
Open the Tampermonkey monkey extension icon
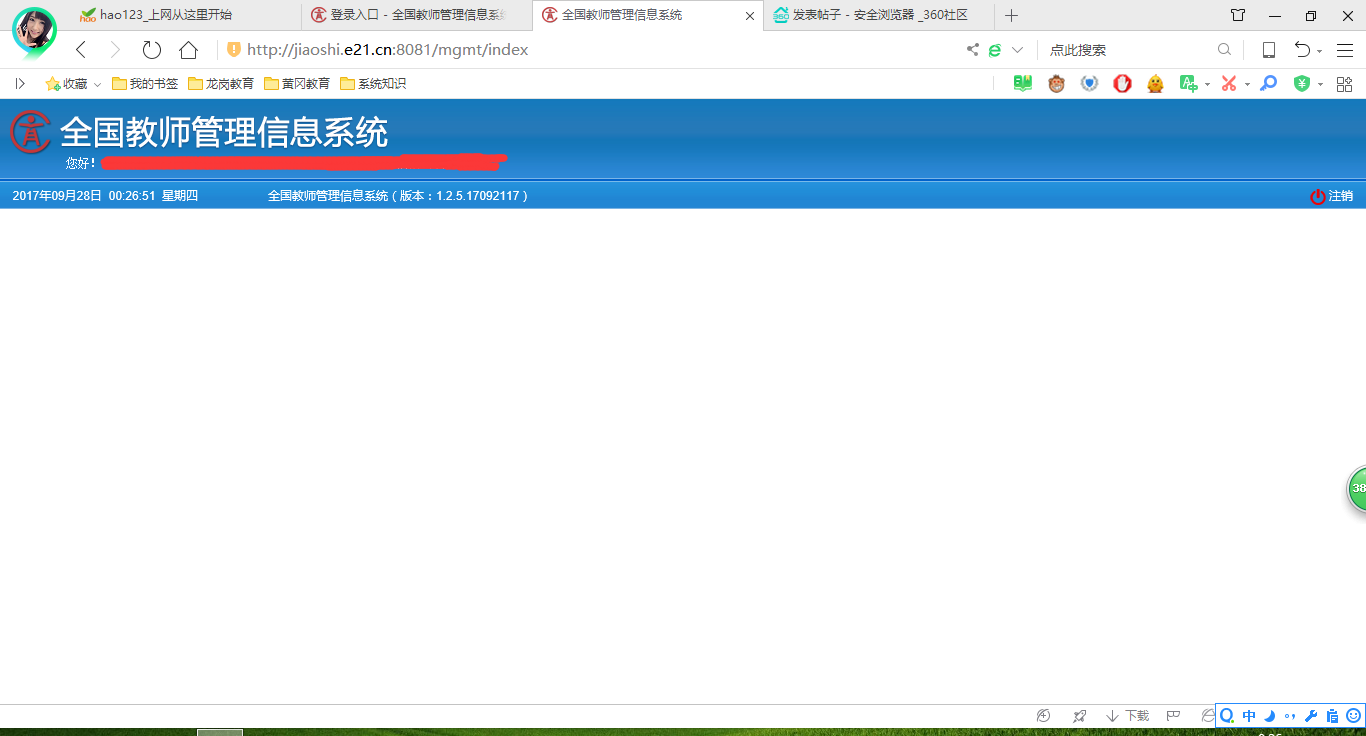[1056, 84]
